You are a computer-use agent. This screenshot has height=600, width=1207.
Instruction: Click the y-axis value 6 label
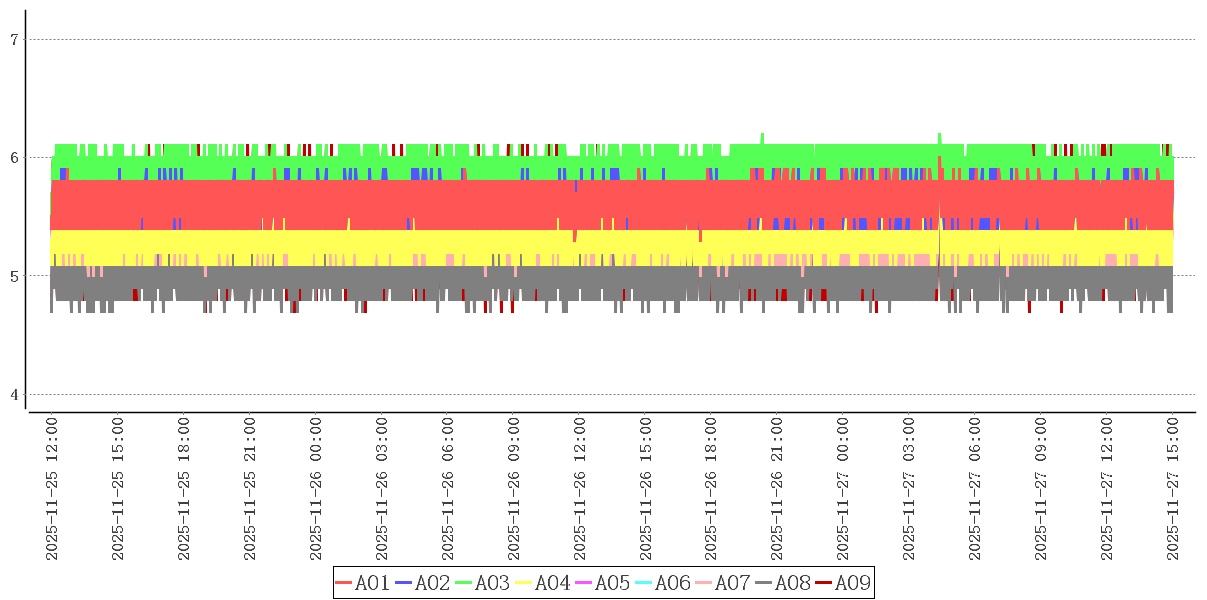tap(14, 158)
